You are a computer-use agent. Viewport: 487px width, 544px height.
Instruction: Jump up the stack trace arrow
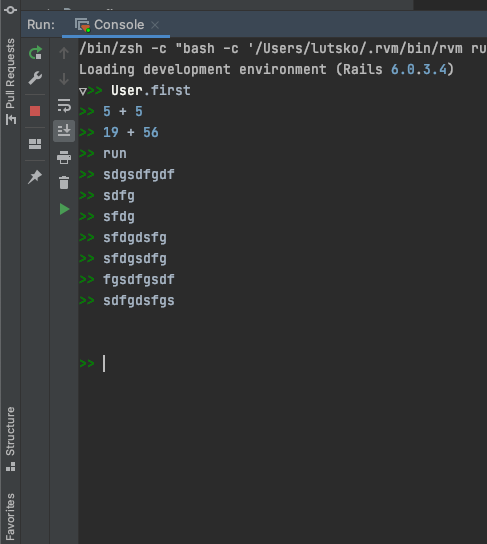coord(64,53)
